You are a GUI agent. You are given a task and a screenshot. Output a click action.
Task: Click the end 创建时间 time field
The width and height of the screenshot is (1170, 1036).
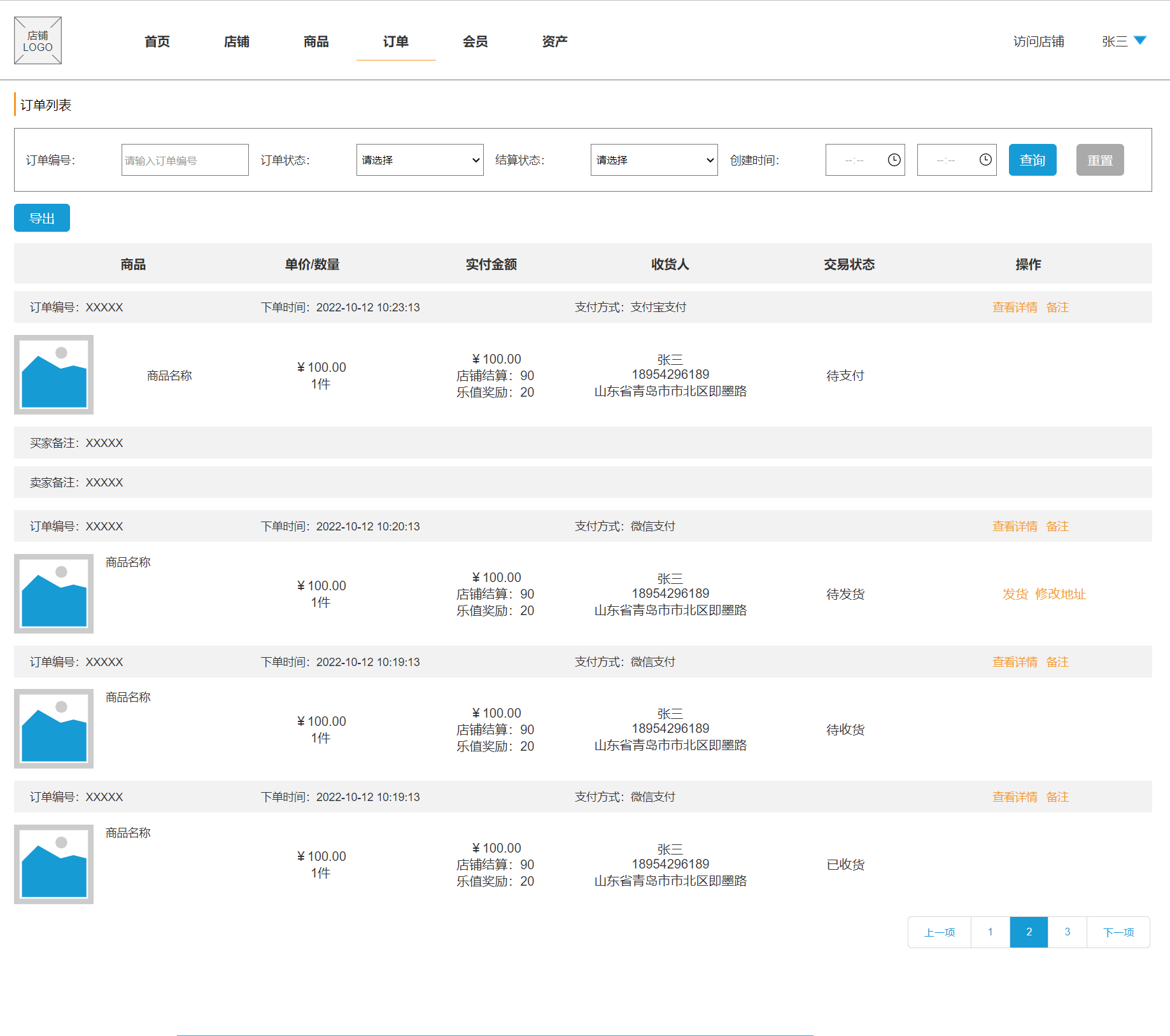tap(957, 160)
